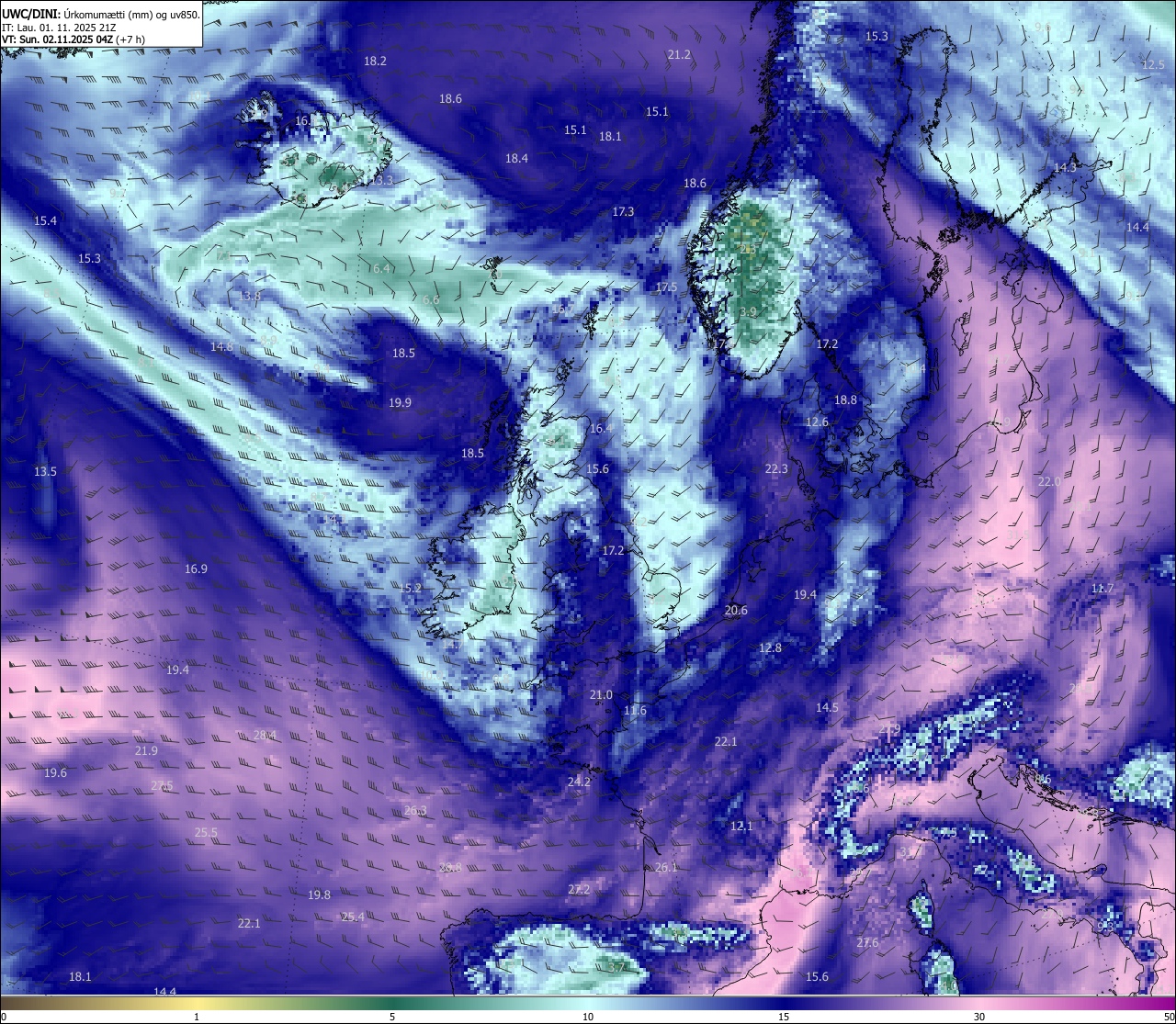
Task: Select the 22.0 value label
Action: point(1049,482)
